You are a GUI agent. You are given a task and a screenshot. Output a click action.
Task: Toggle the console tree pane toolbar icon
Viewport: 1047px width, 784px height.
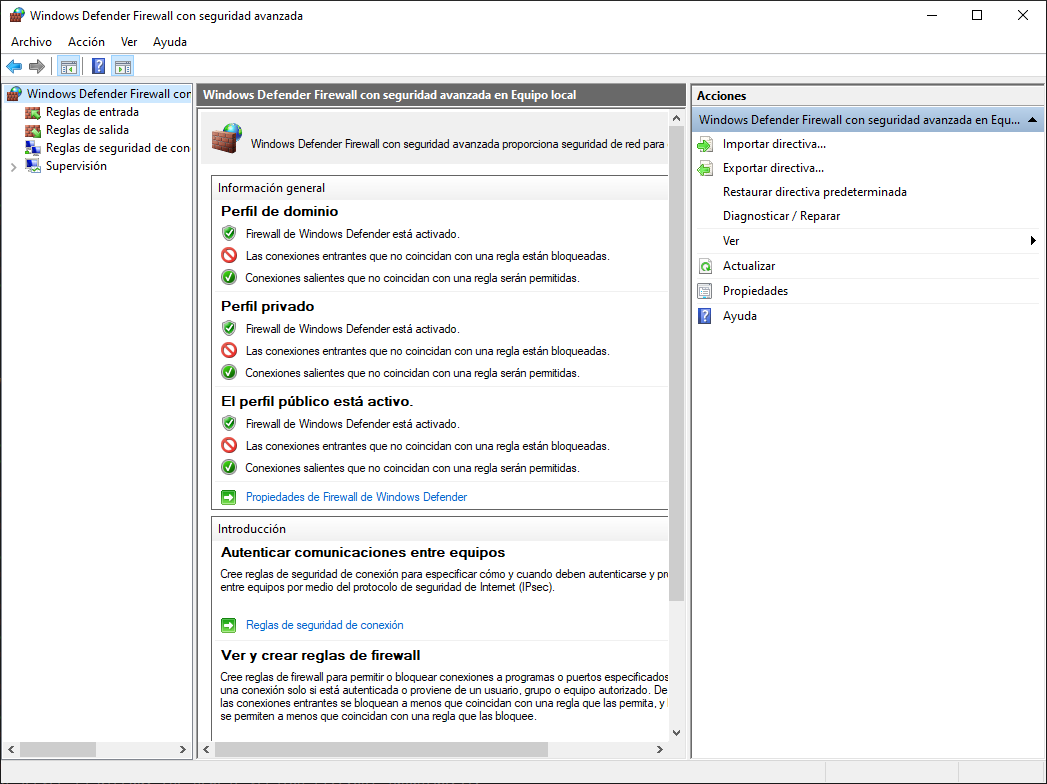[x=69, y=66]
